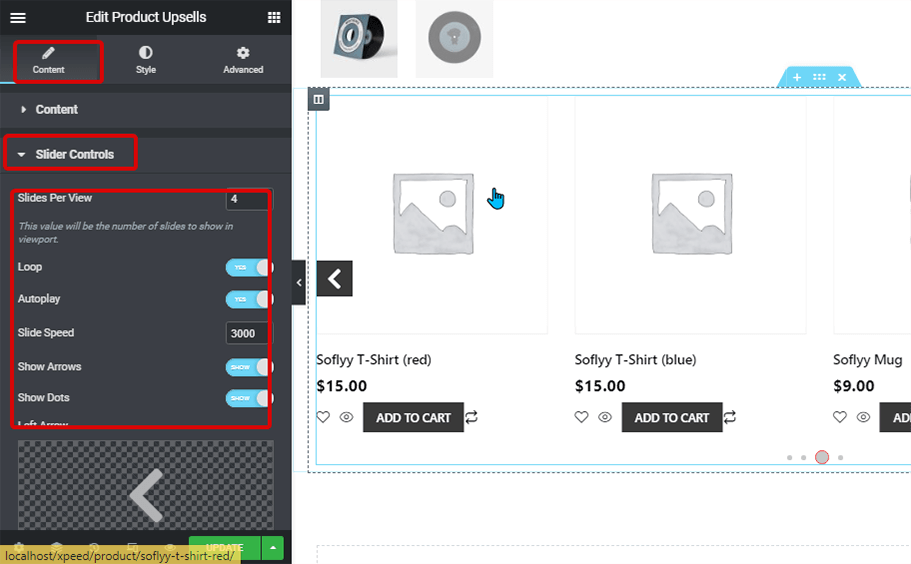
Task: Switch to the Advanced tab
Action: click(x=243, y=61)
